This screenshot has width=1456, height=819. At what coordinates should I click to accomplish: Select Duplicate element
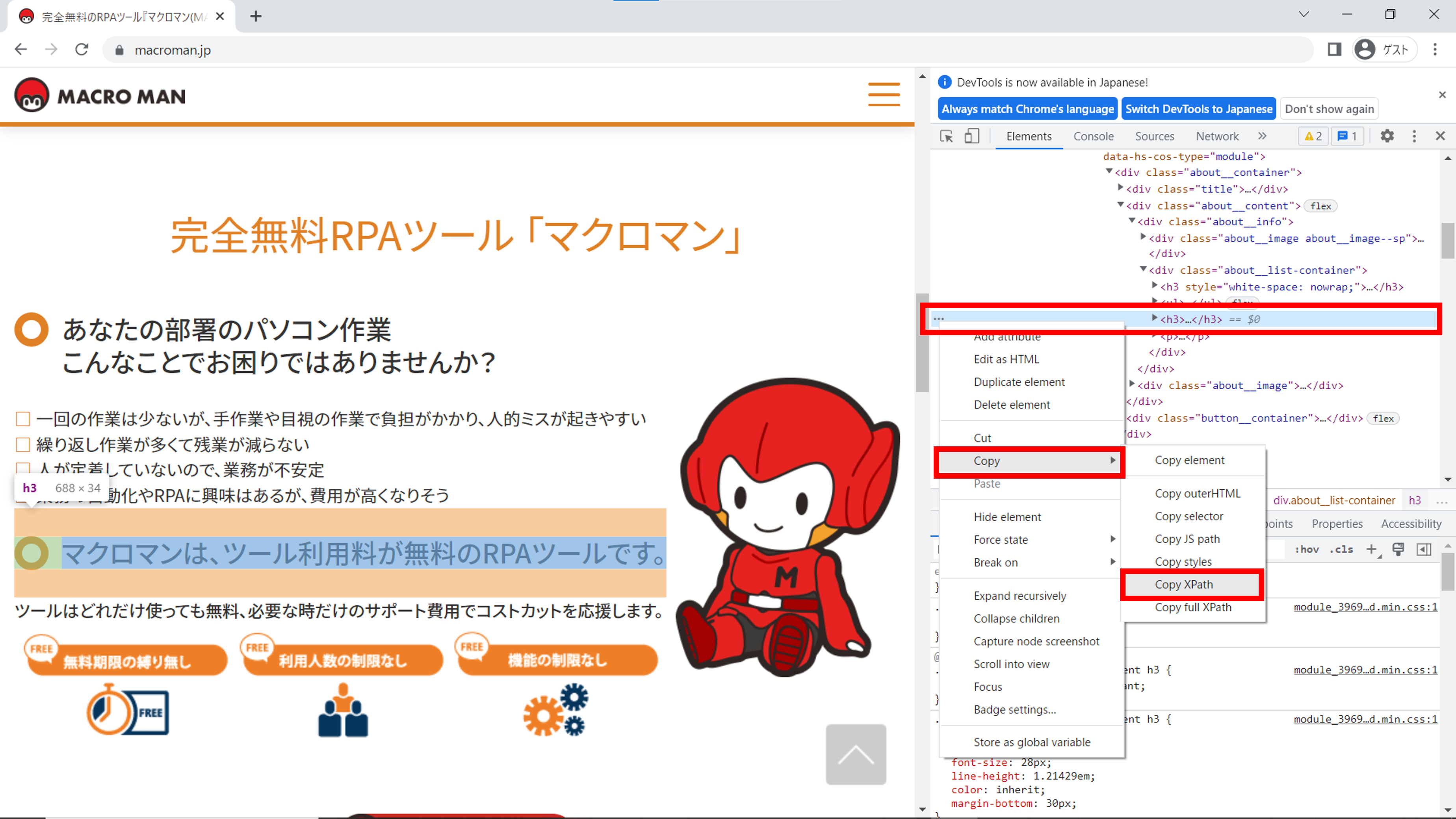[x=1031, y=382]
